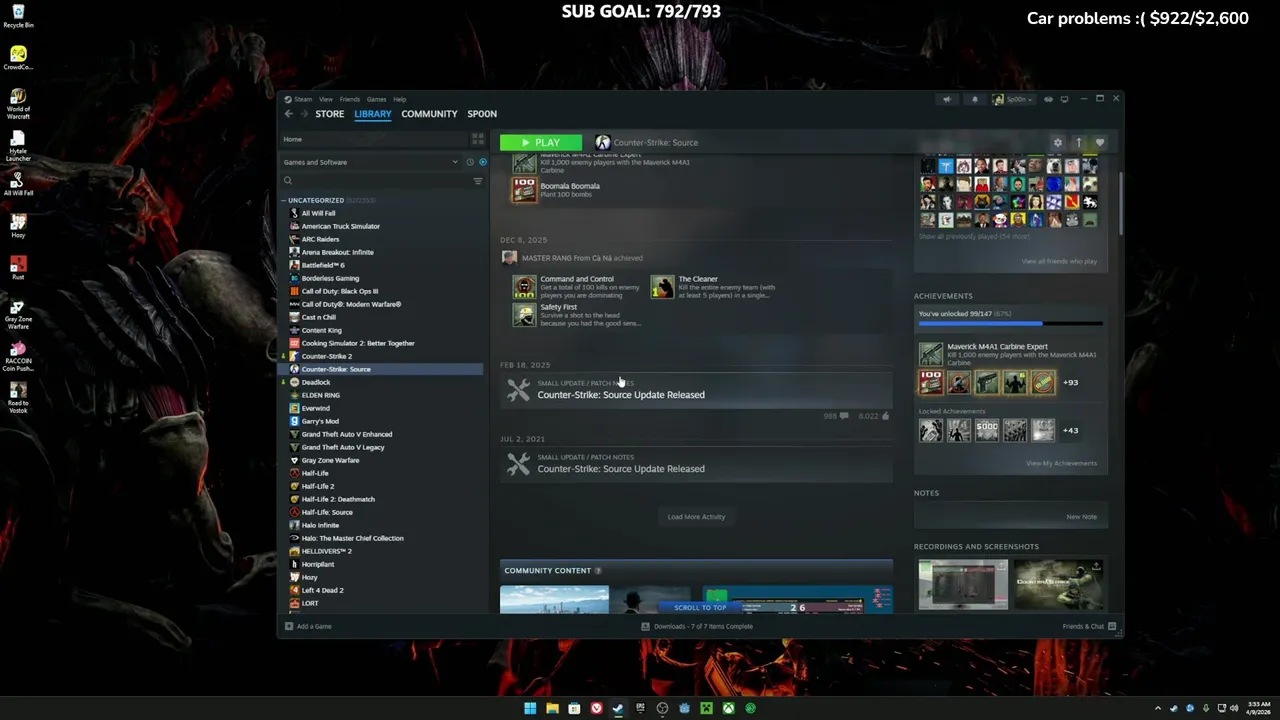Toggle library grid view icon

tap(477, 139)
